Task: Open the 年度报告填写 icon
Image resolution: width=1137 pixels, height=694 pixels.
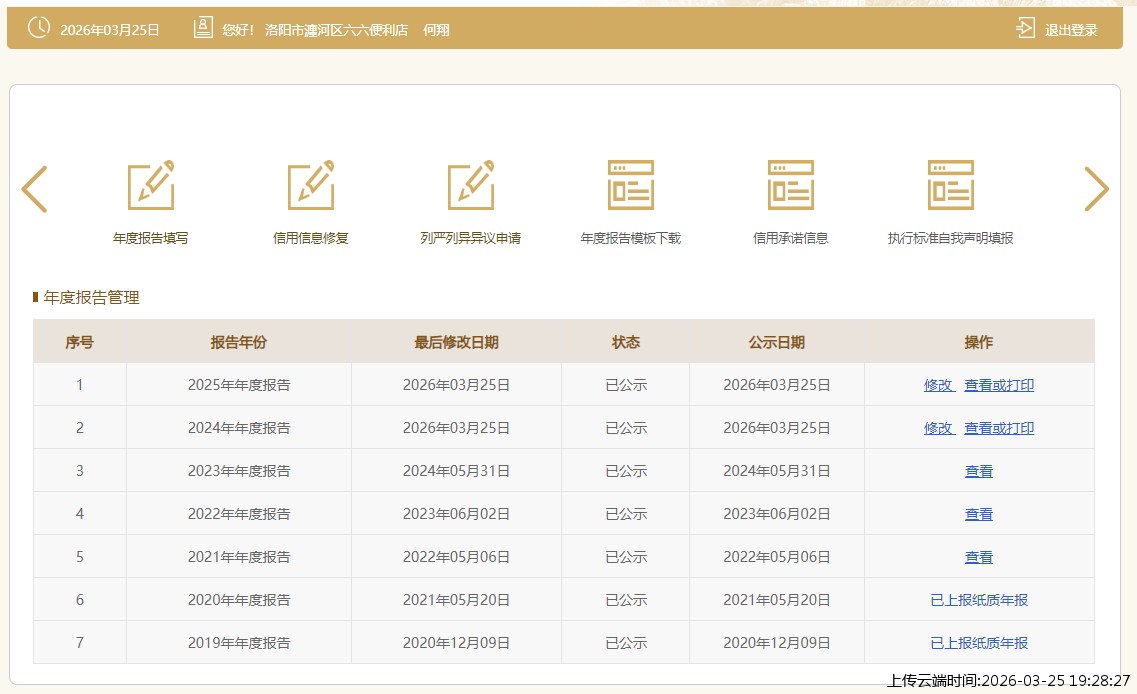Action: coord(151,186)
